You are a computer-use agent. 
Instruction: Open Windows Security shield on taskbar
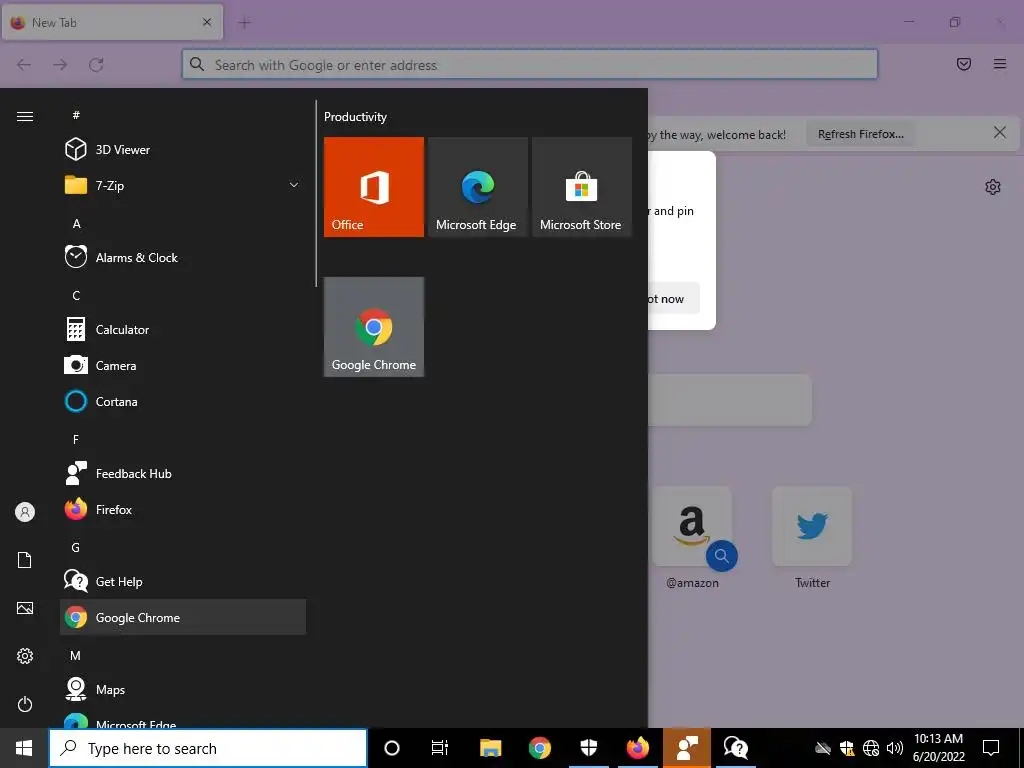coord(588,748)
